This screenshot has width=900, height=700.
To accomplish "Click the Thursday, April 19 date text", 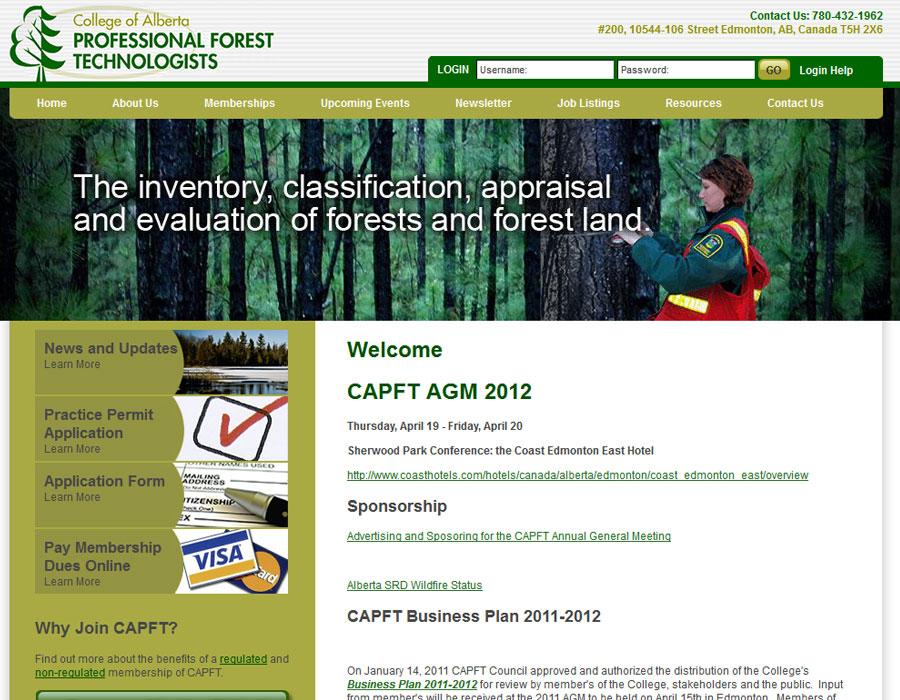I will click(435, 426).
